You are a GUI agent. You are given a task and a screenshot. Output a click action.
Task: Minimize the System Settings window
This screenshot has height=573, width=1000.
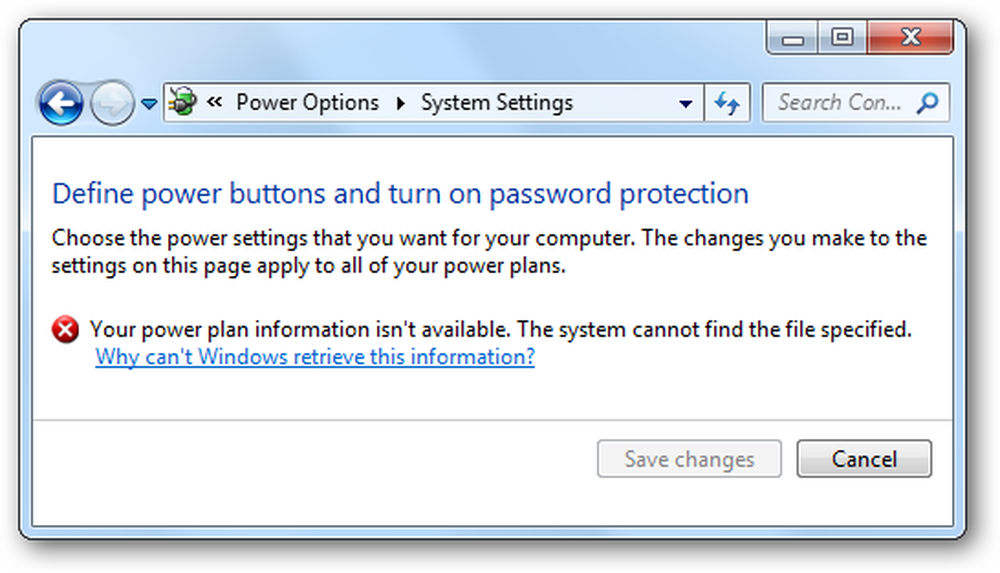click(x=793, y=38)
